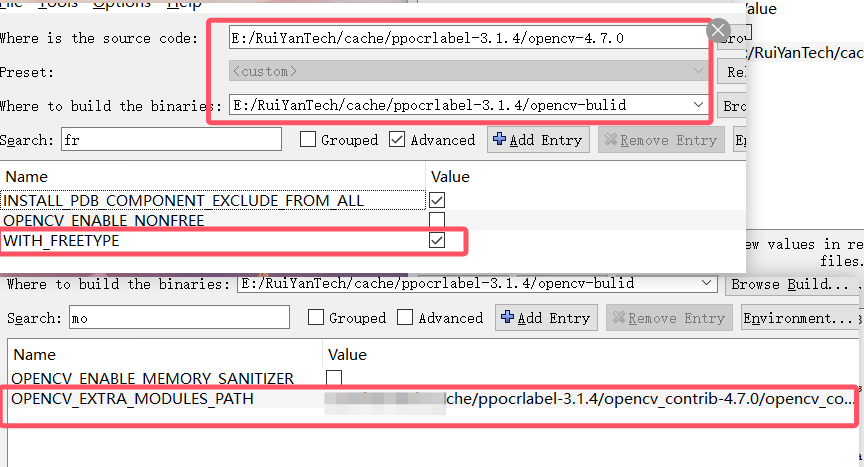Click the plus icon on the lower Add Entry button
This screenshot has width=864, height=467.
point(507,317)
